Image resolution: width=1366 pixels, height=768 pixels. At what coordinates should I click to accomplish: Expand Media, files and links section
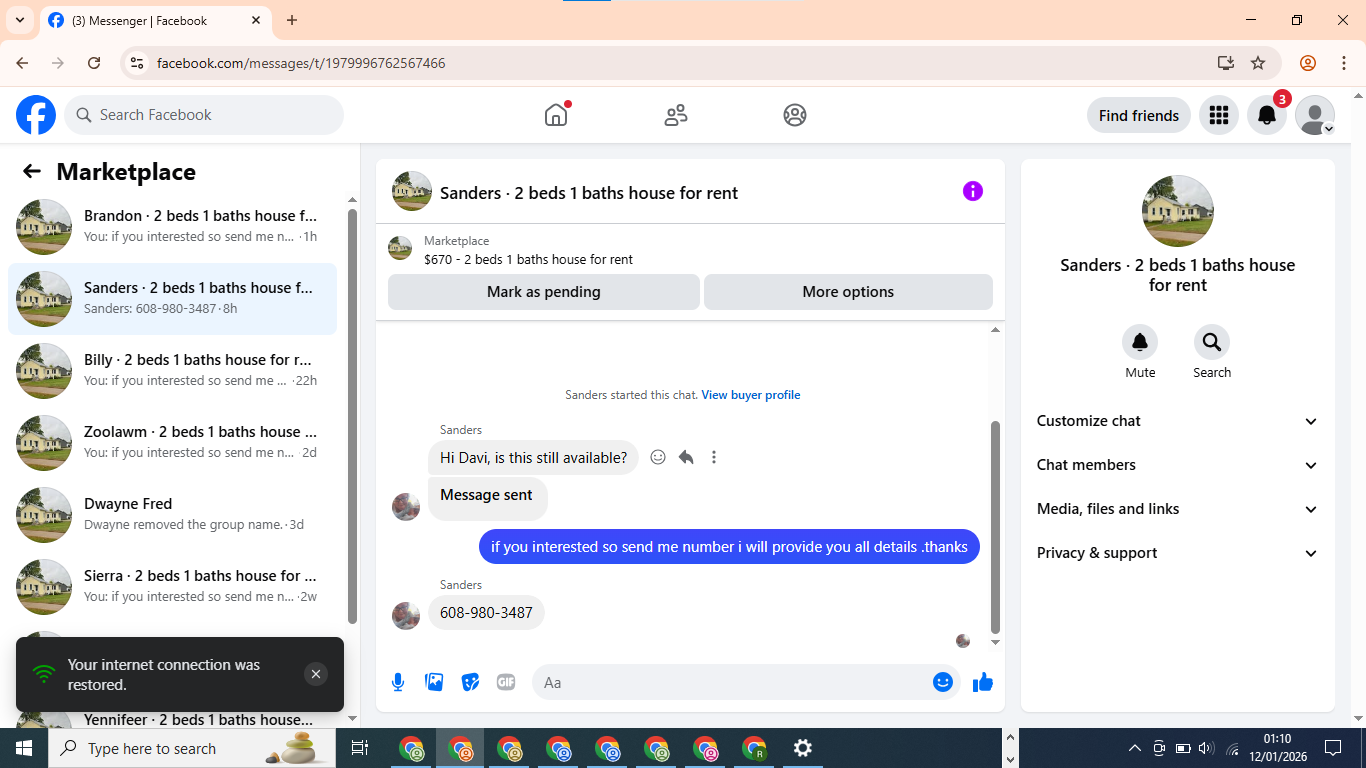(1178, 509)
